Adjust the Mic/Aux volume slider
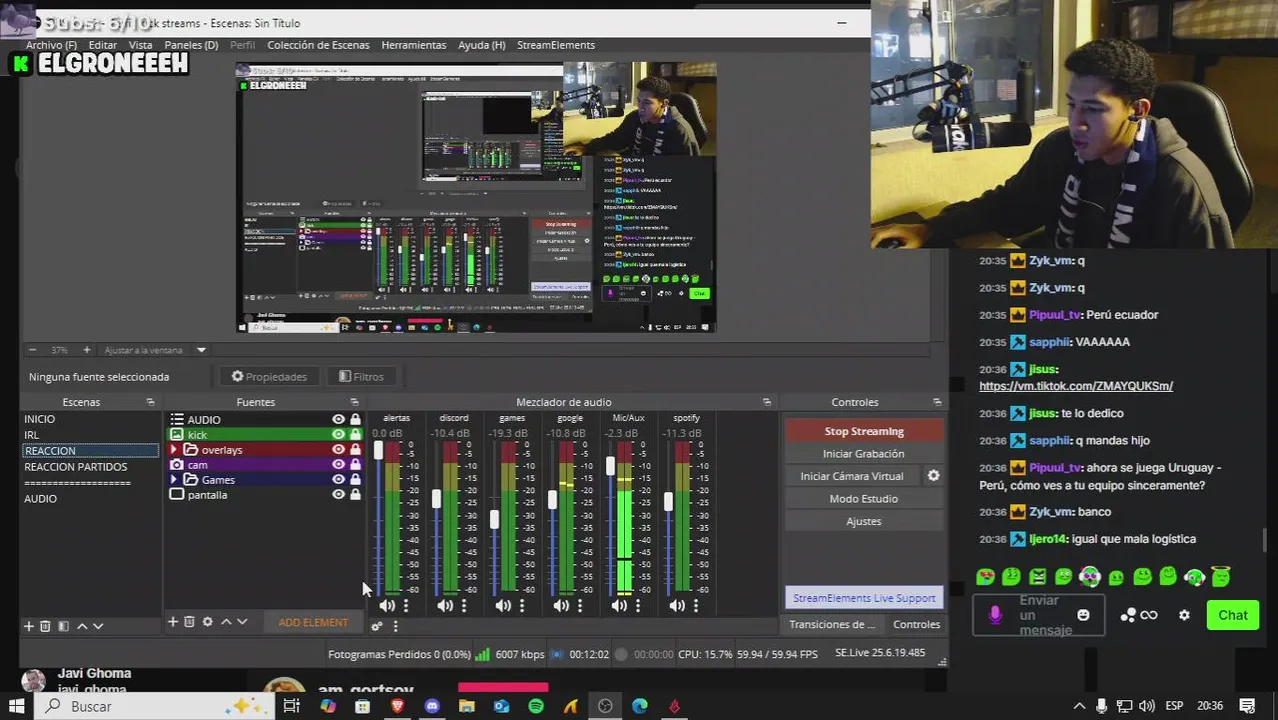This screenshot has width=1278, height=720. tap(610, 466)
